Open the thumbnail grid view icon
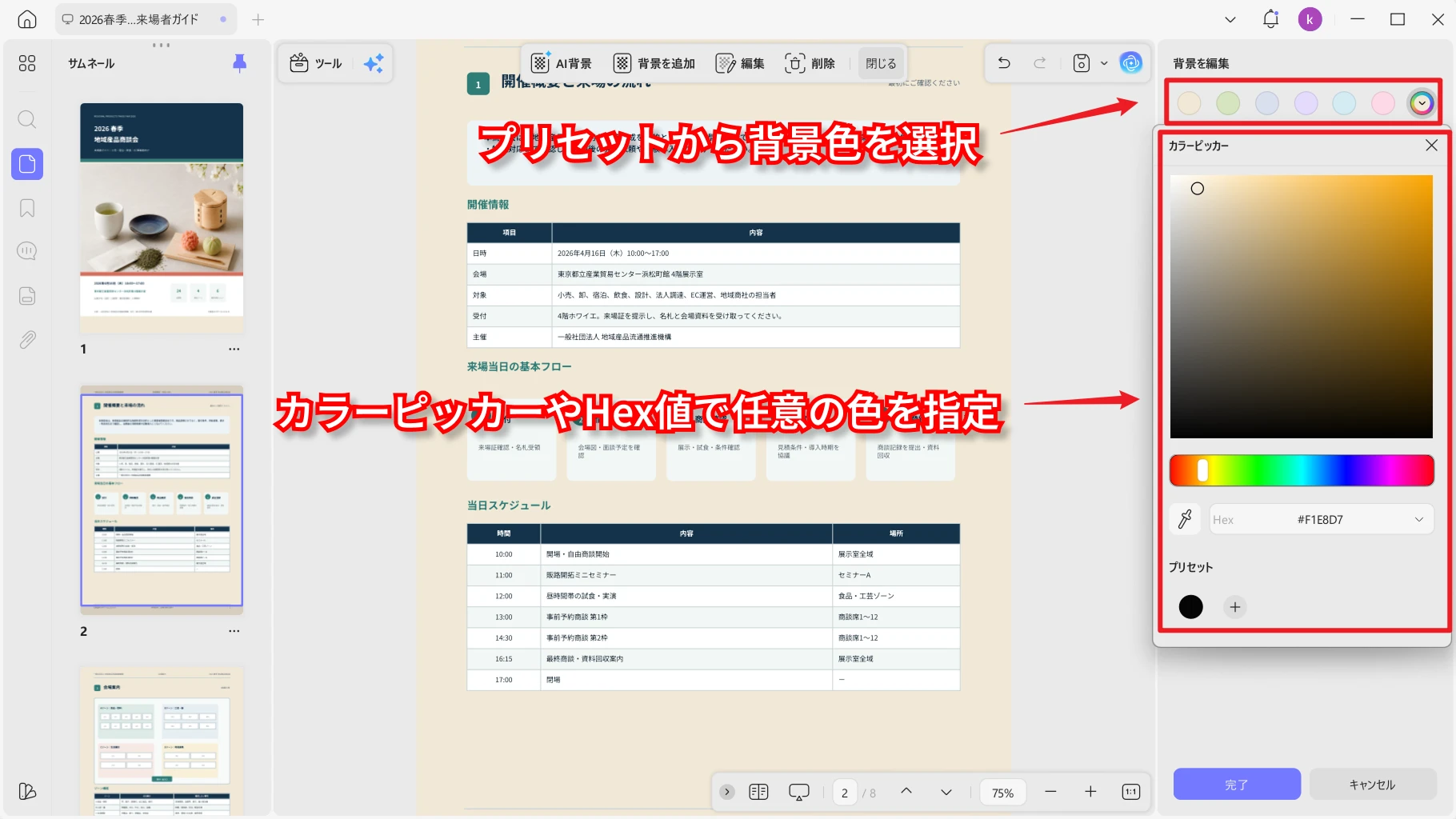The height and width of the screenshot is (819, 1456). tap(27, 63)
